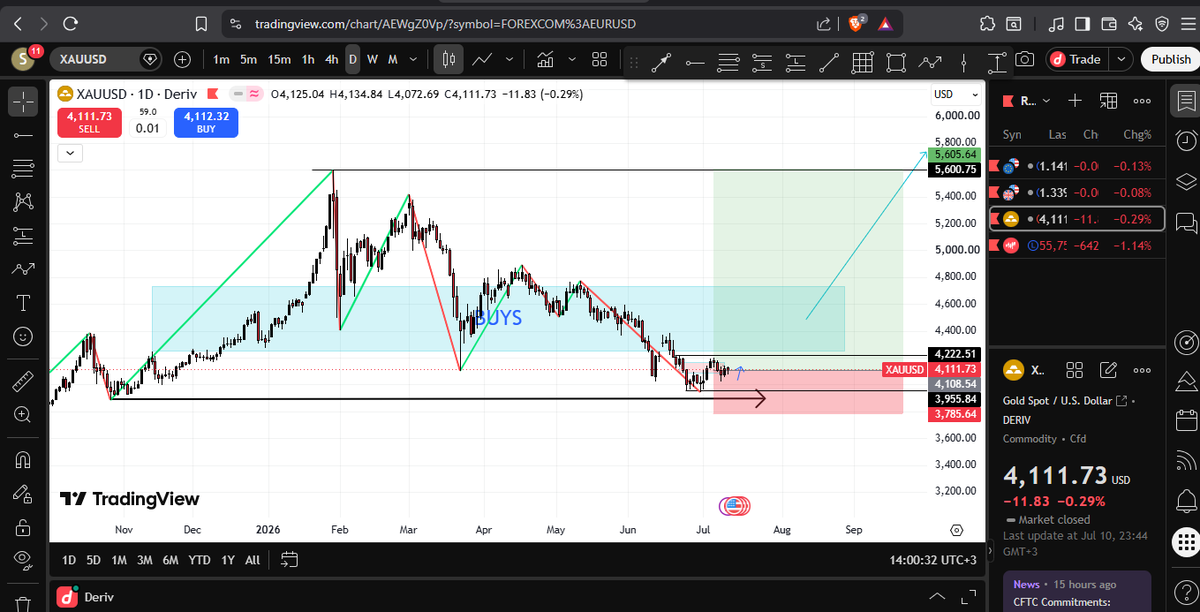The height and width of the screenshot is (612, 1200).
Task: Click the blue BUY 4,112.32 button
Action: pyautogui.click(x=206, y=123)
